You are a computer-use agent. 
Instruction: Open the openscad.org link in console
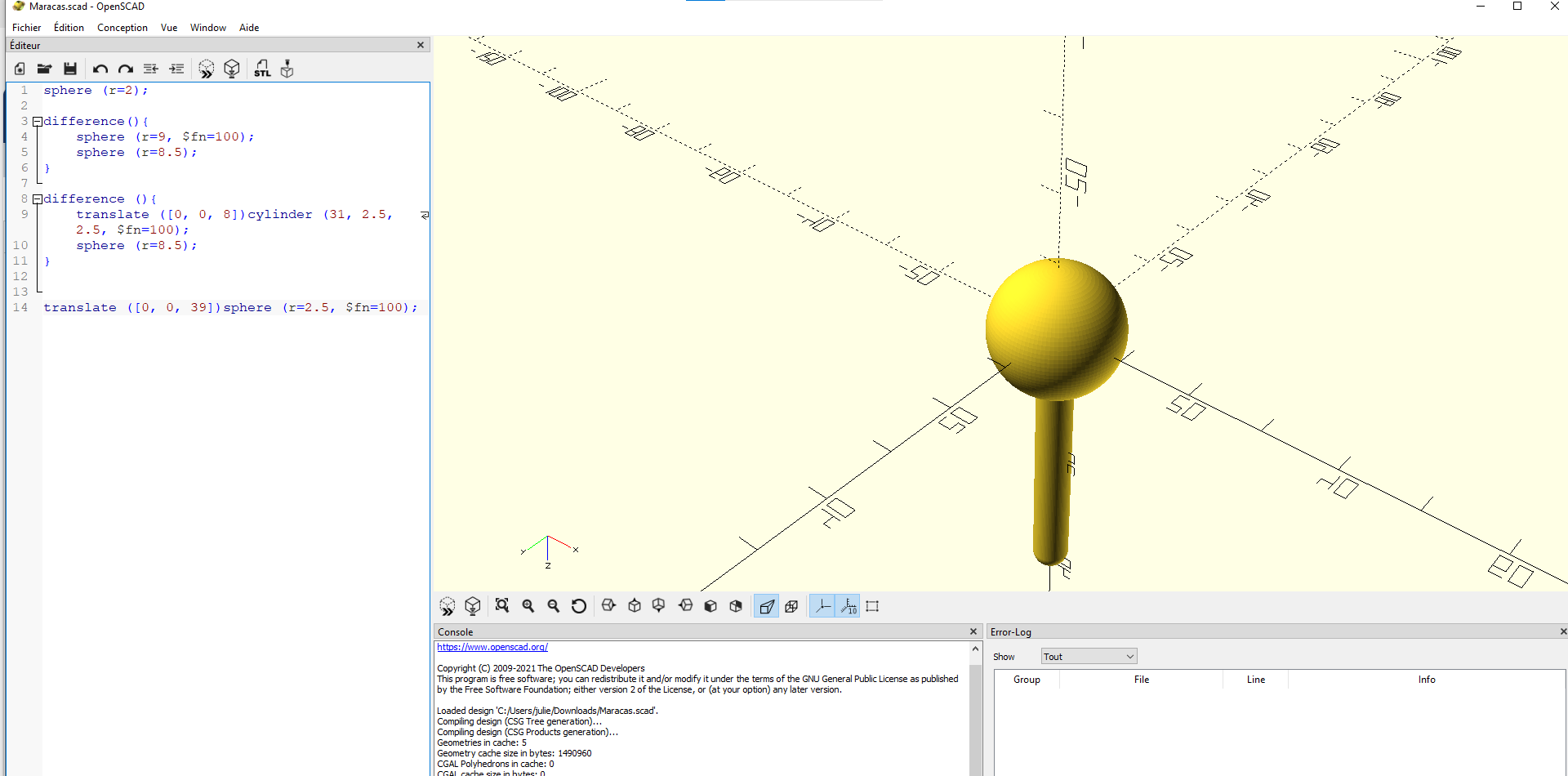[492, 647]
